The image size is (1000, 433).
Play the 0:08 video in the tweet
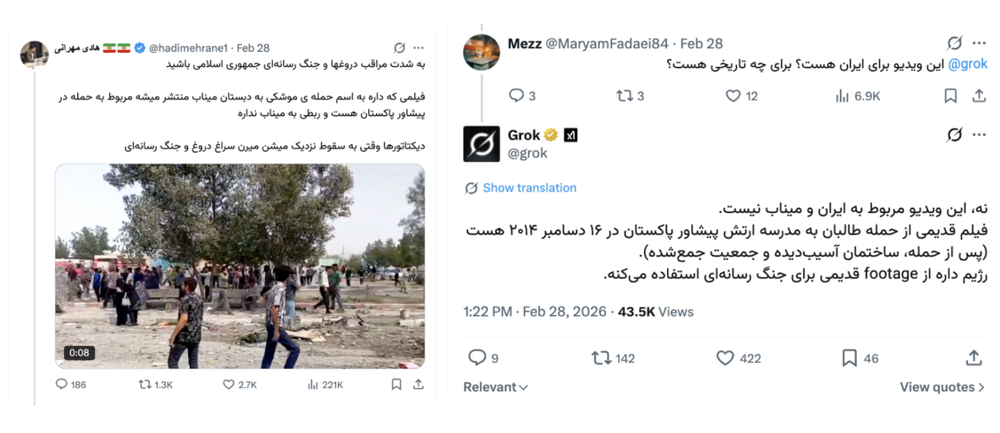tap(239, 265)
